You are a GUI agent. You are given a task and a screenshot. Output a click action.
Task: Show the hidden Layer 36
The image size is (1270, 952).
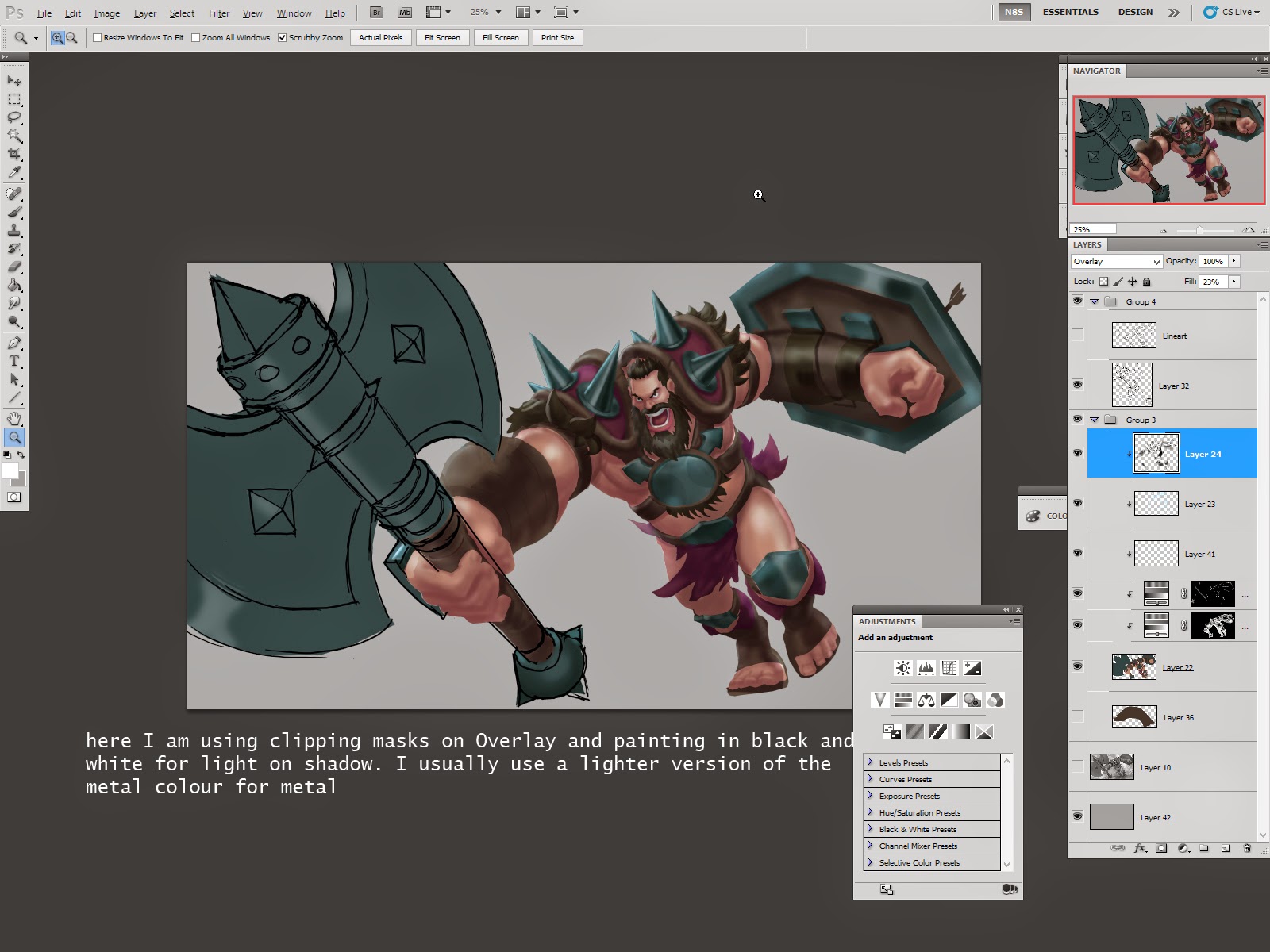1077,717
